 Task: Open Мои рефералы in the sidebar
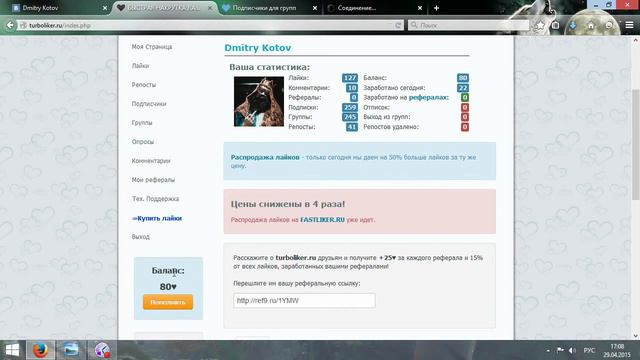(x=153, y=180)
